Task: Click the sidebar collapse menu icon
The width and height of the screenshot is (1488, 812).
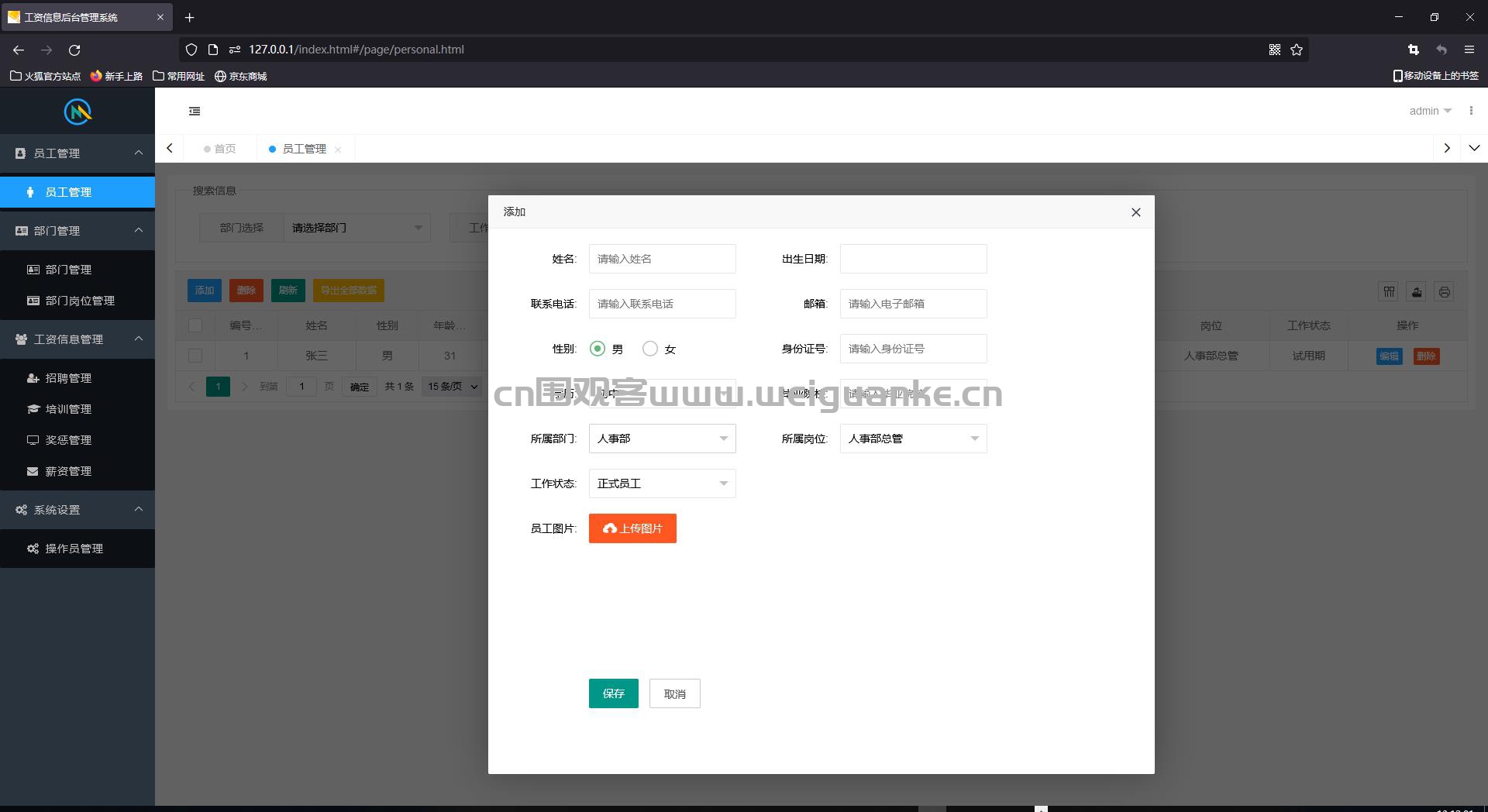Action: 195,112
